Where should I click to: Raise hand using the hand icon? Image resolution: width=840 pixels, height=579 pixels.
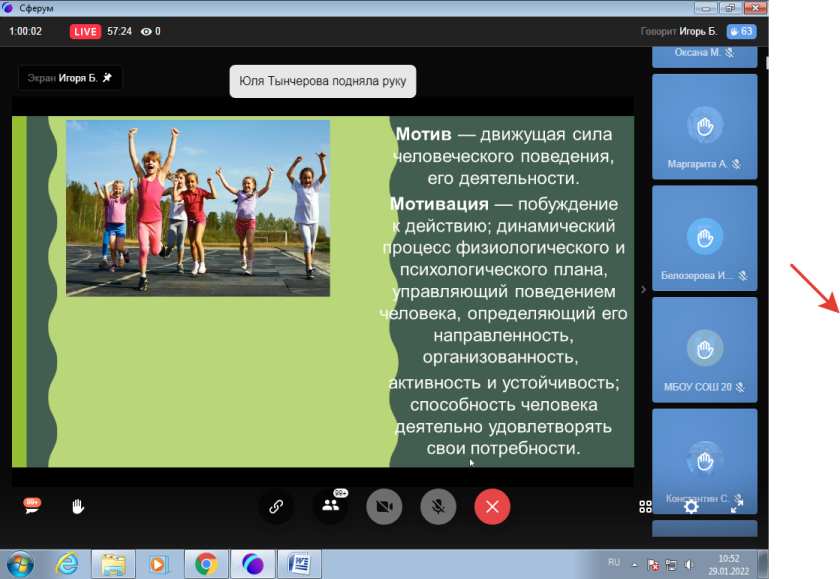click(78, 506)
